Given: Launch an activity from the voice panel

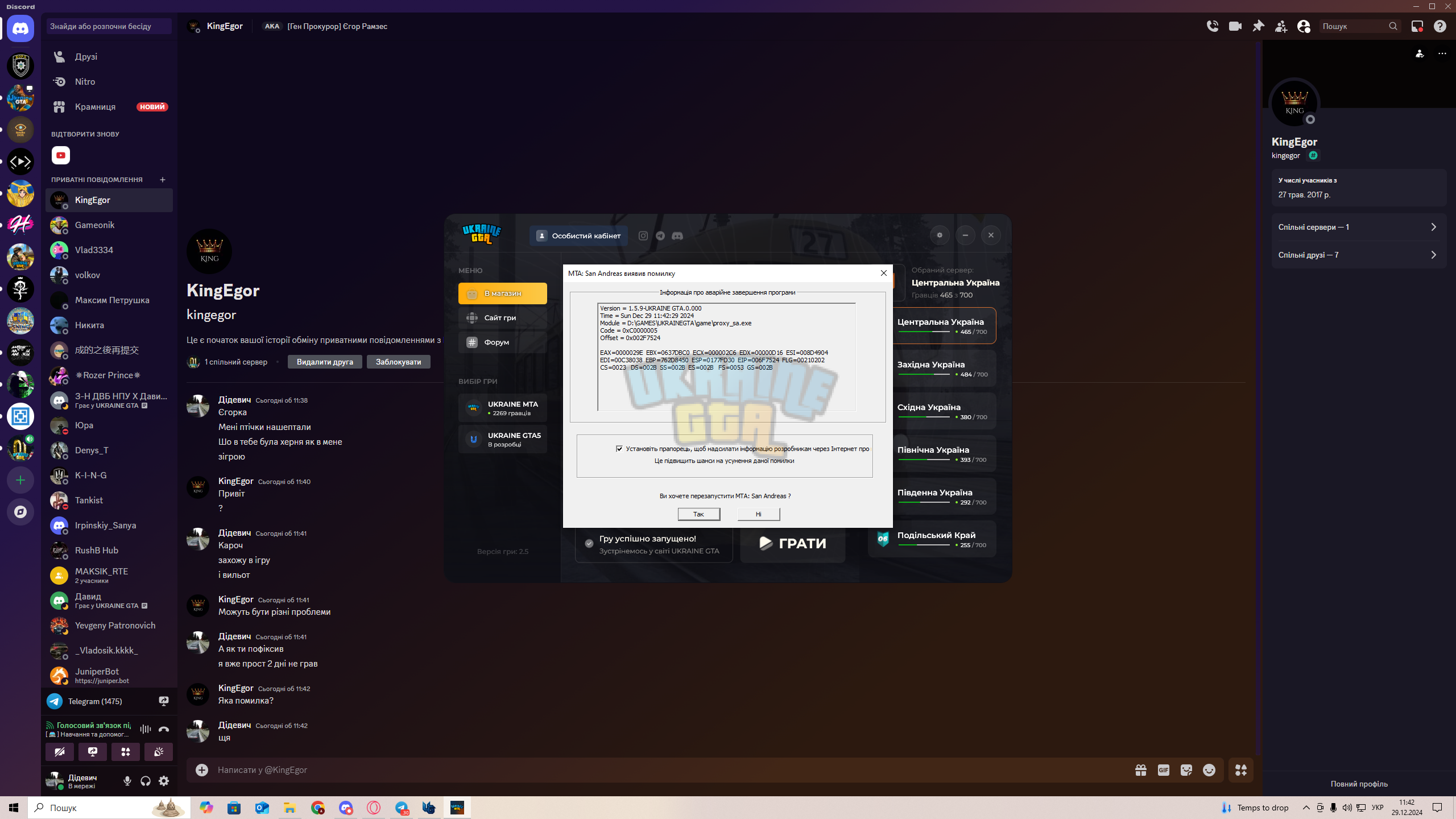Looking at the screenshot, I should [126, 752].
